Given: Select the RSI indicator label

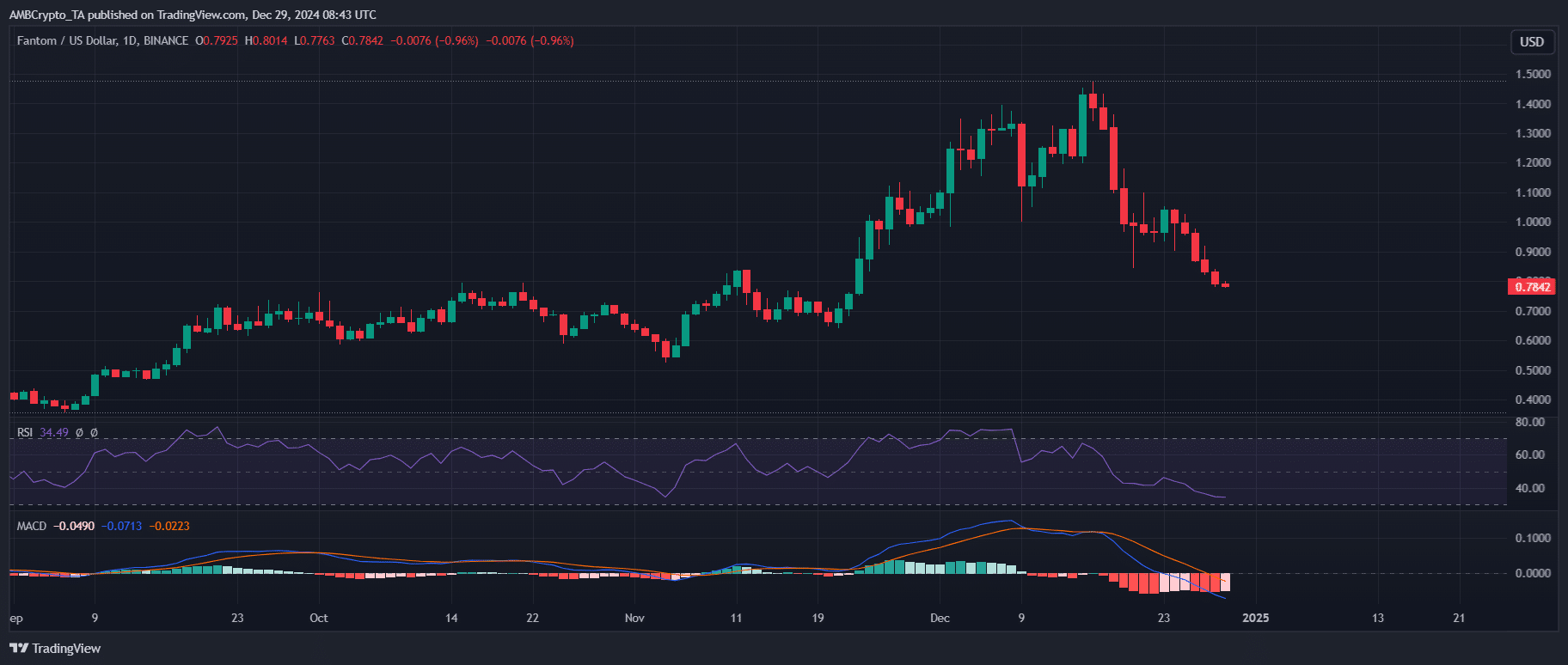Looking at the screenshot, I should (25, 432).
